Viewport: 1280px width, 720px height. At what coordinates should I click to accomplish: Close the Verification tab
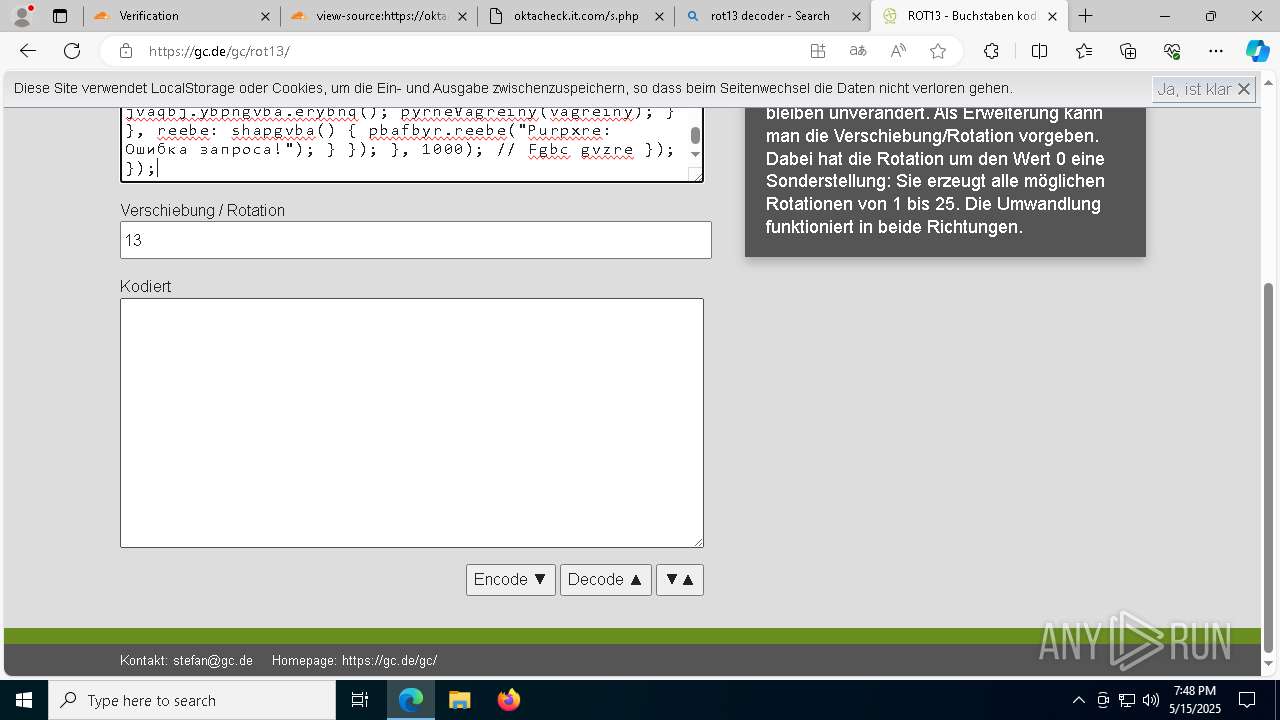265,16
